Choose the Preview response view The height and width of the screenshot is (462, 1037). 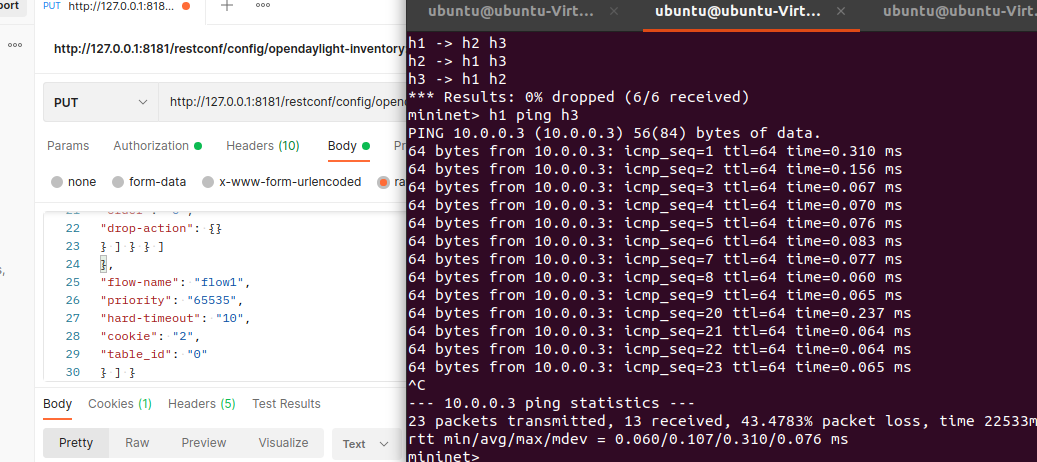click(x=204, y=443)
